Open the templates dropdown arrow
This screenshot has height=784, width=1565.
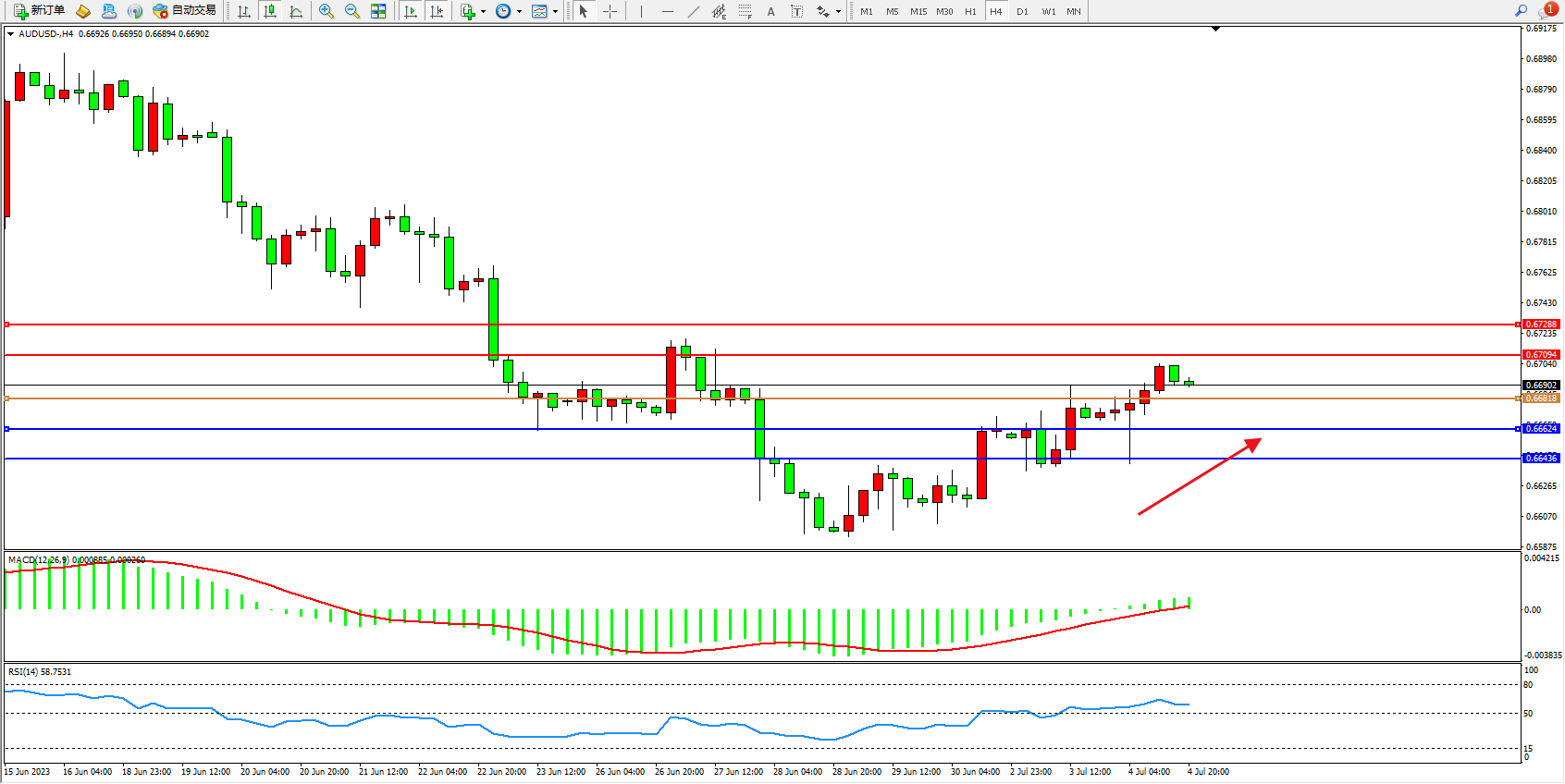(555, 12)
